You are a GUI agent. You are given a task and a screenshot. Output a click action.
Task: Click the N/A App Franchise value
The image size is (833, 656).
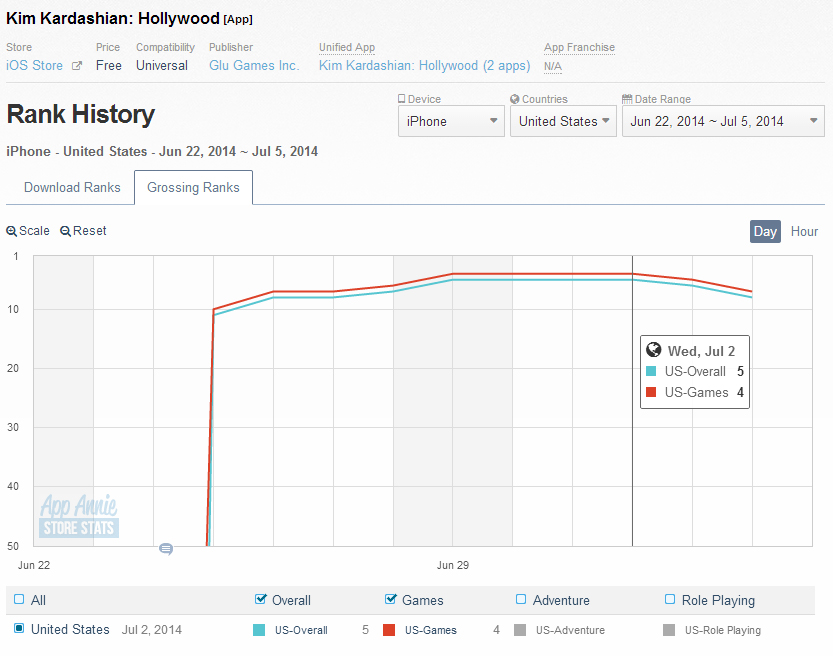[552, 66]
